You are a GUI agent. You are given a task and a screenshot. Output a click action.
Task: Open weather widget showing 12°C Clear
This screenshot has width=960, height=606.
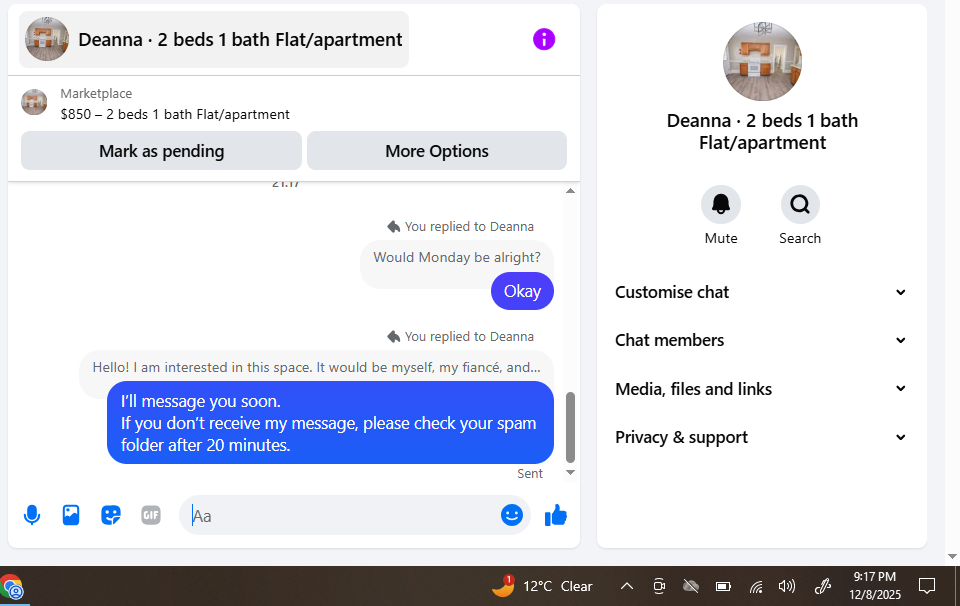[x=542, y=586]
